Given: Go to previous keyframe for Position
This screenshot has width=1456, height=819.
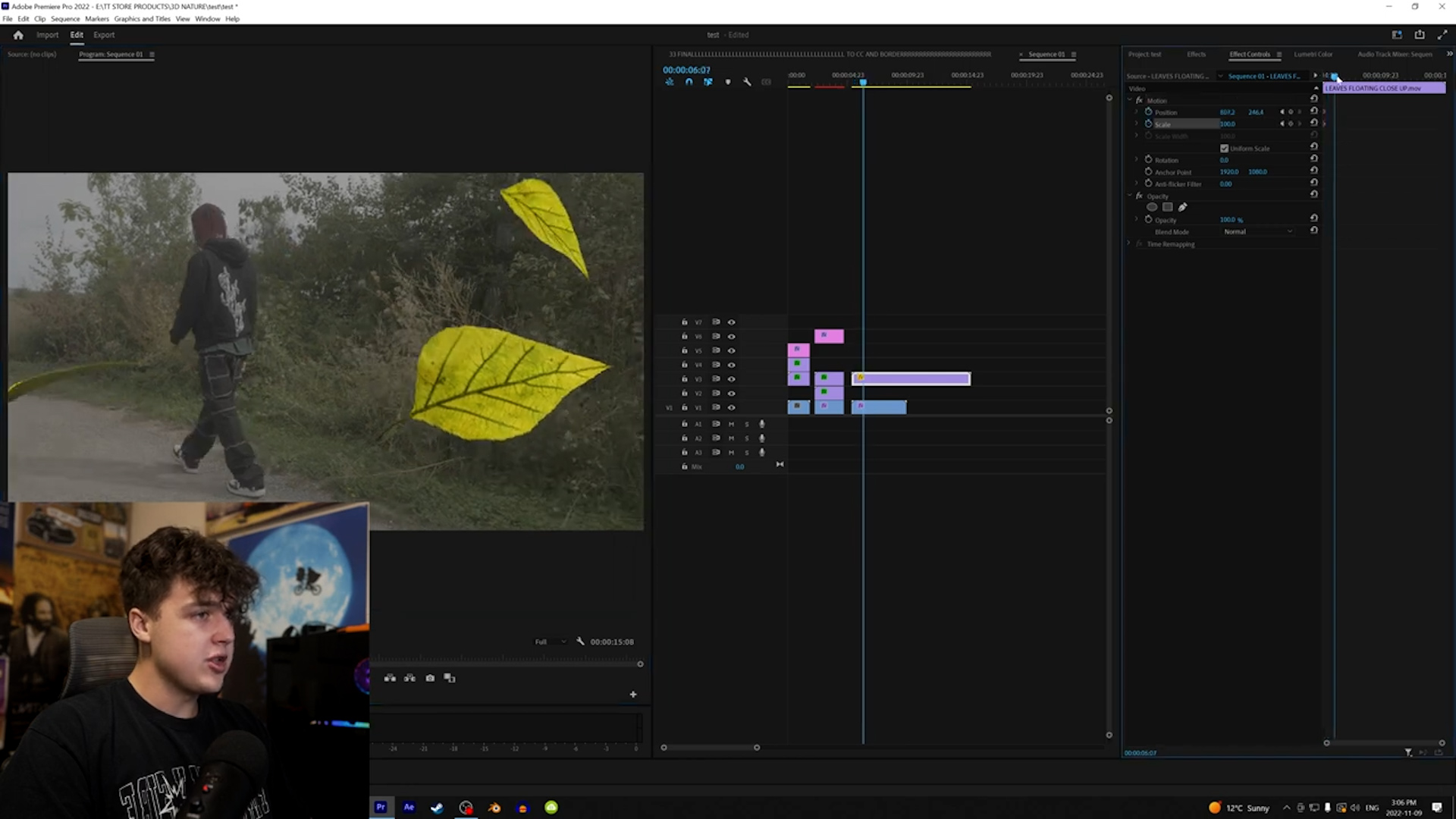Looking at the screenshot, I should pos(1282,112).
